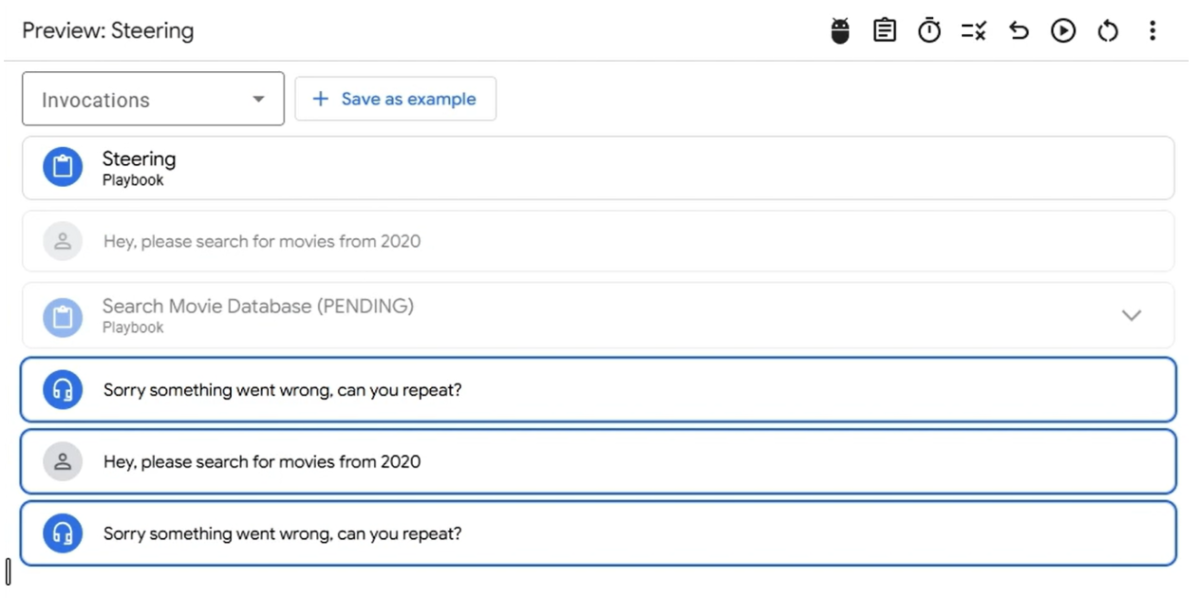
Task: Select the Steering Playbook row
Action: (x=600, y=168)
